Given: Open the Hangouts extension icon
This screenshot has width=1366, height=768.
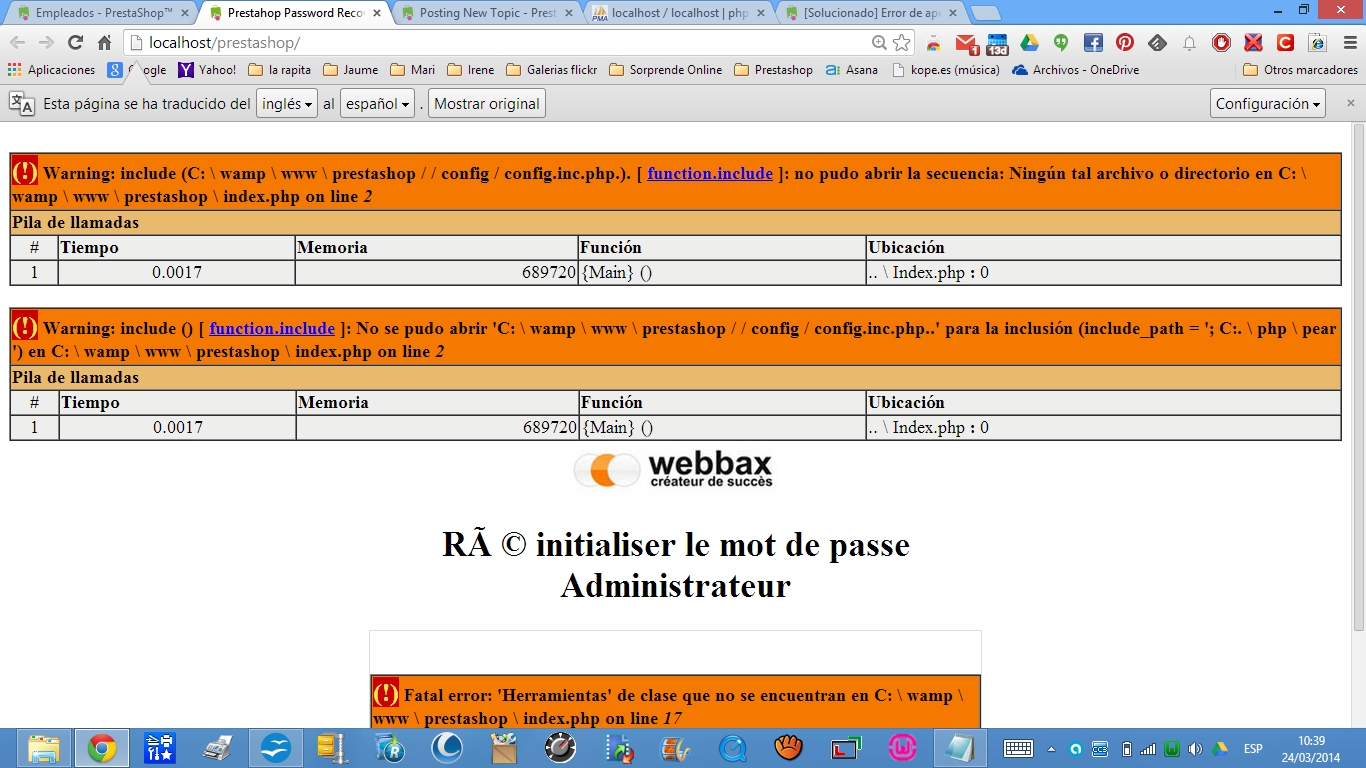Looking at the screenshot, I should [x=1061, y=43].
